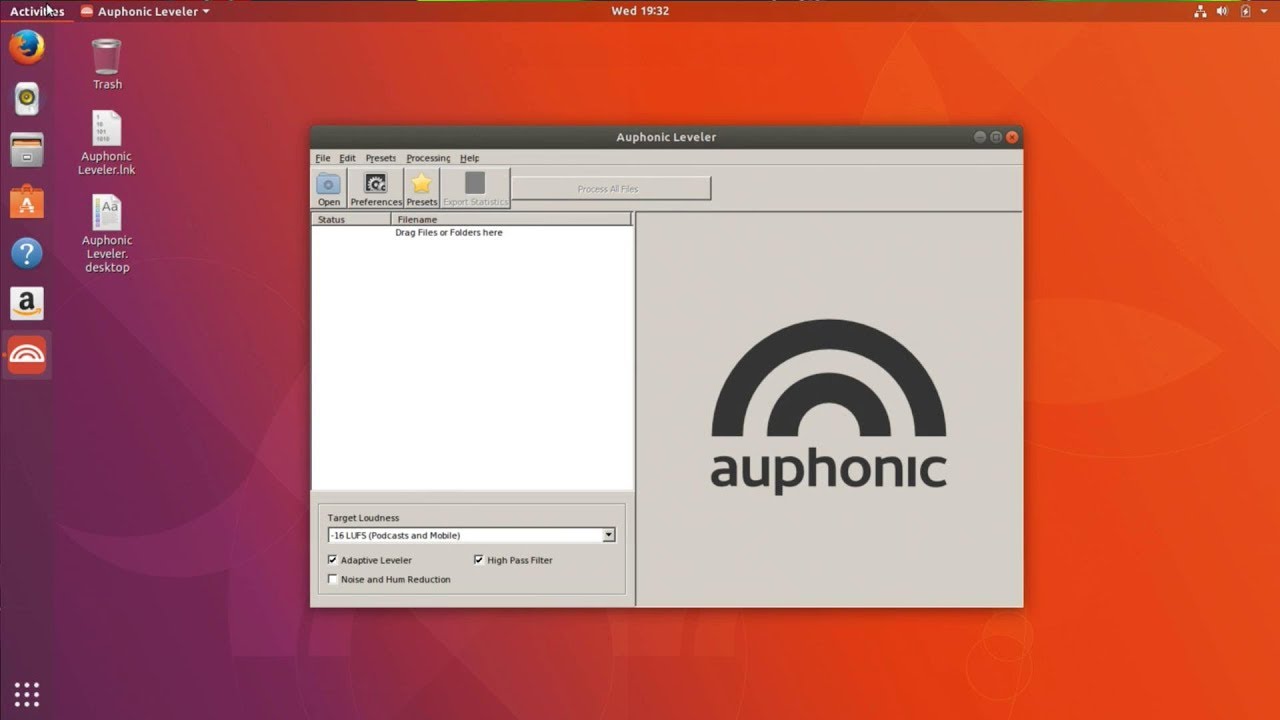Screen dimensions: 1280x720
Task: Open the system menu arrow in top bar
Action: pos(1266,11)
